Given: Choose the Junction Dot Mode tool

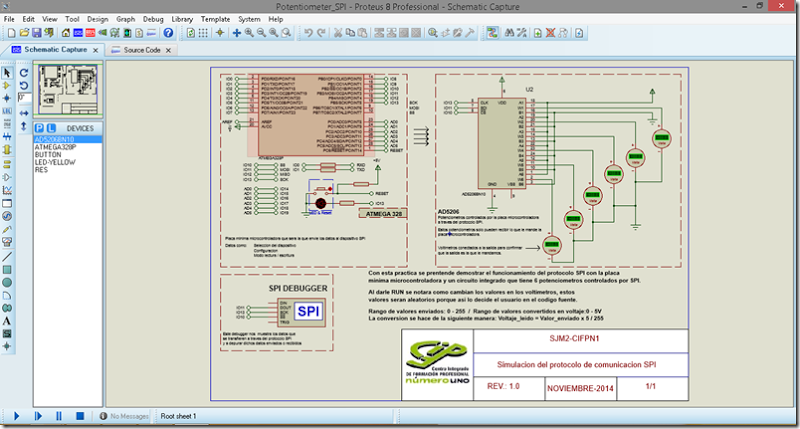Looking at the screenshot, I should (7, 98).
